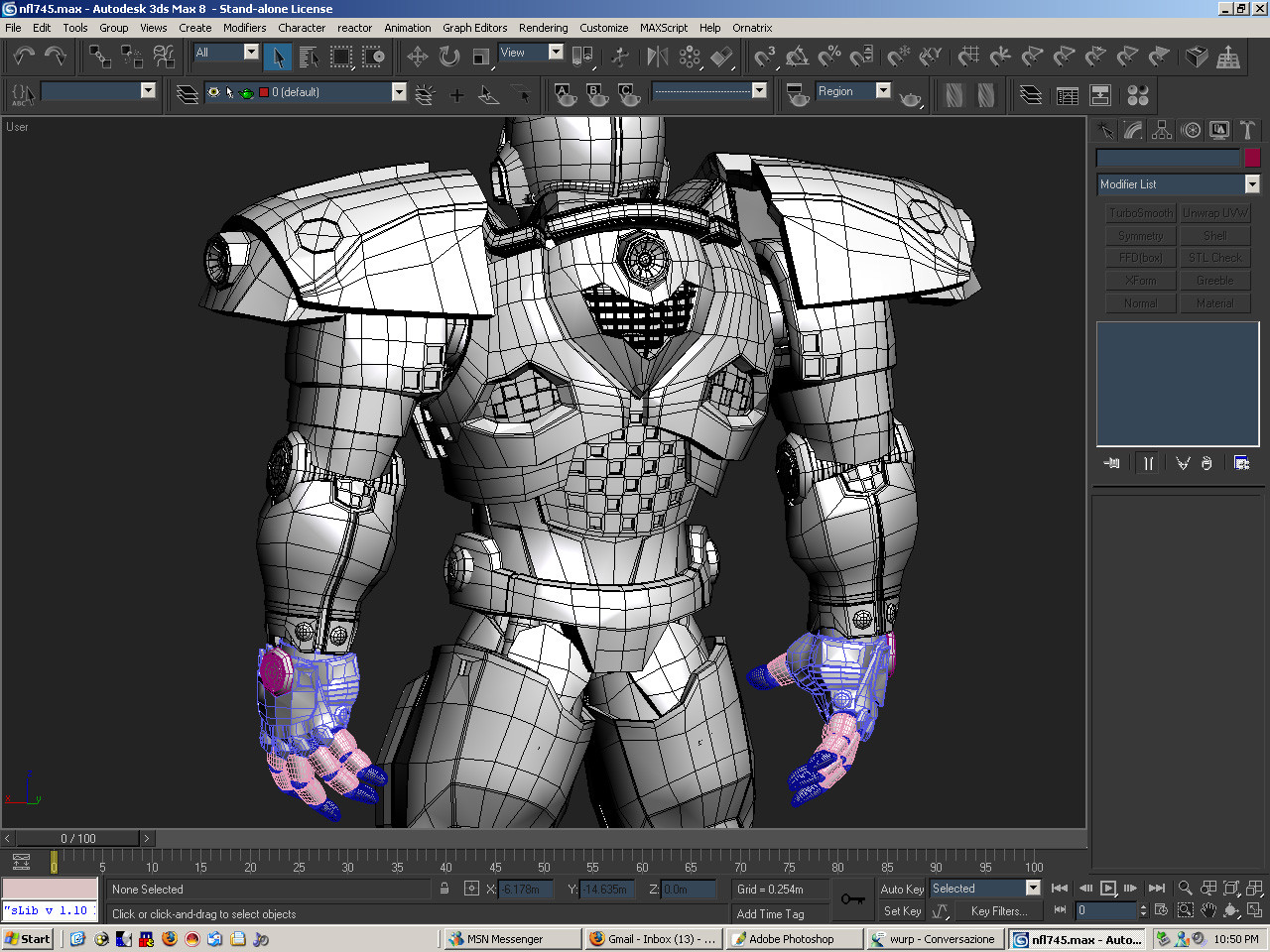
Task: Choose the Select Object arrow tool
Action: [278, 57]
